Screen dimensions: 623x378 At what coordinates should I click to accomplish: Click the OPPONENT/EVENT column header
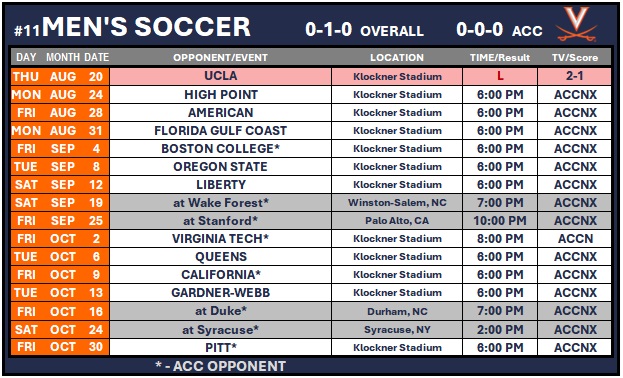click(221, 58)
